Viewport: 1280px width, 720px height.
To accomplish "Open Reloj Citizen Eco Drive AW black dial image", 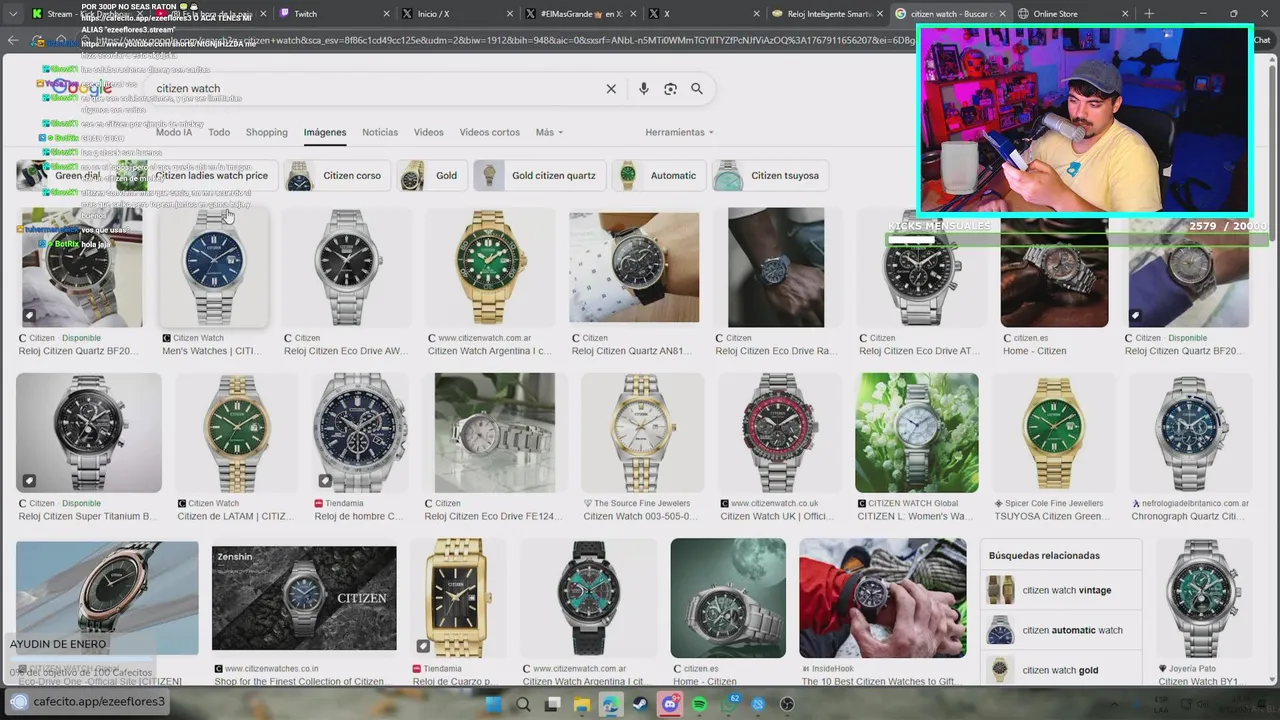I will tap(347, 267).
